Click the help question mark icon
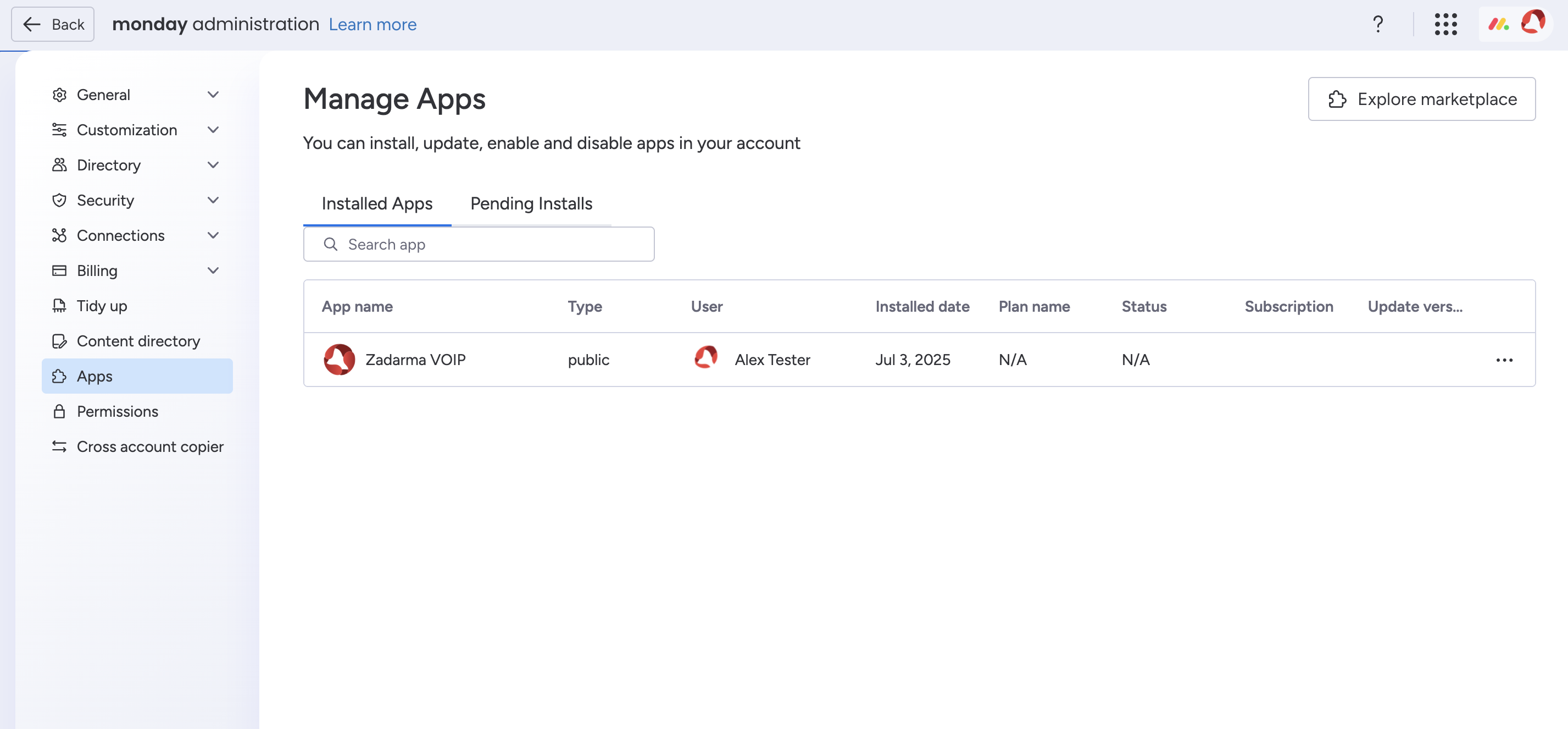The image size is (1568, 729). (x=1377, y=24)
